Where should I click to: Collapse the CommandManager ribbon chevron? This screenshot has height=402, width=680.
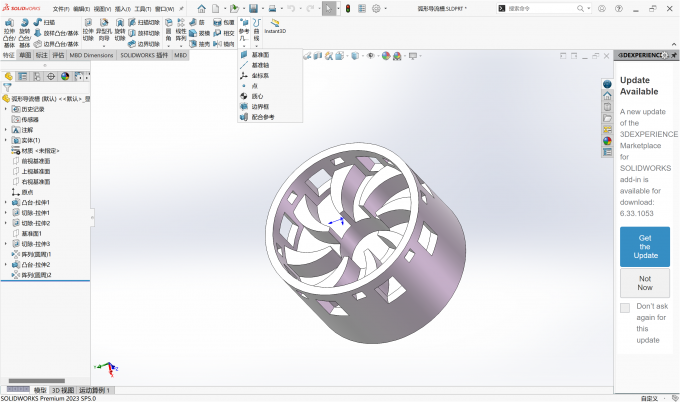[674, 44]
